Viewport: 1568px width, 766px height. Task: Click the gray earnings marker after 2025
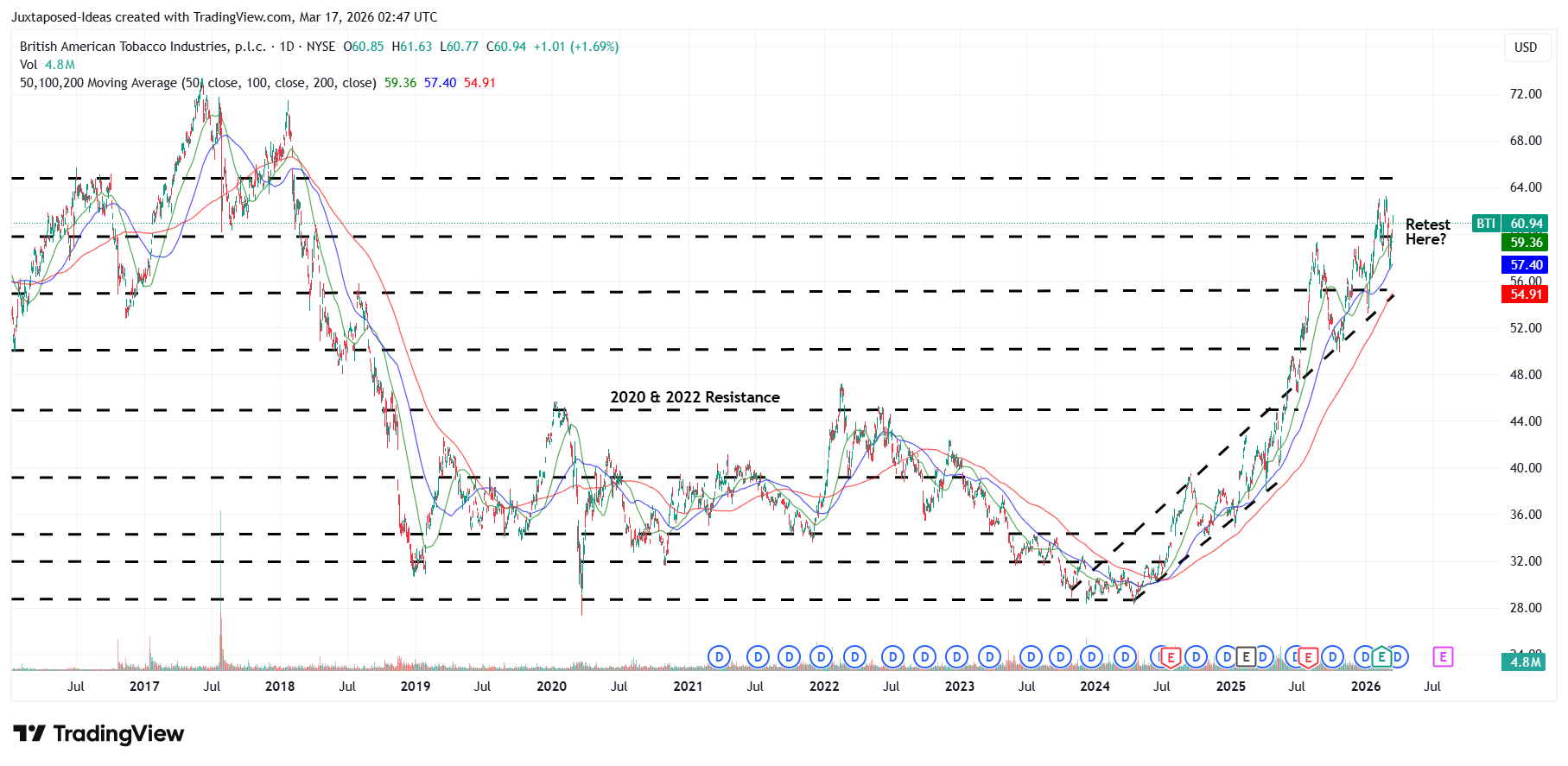[1245, 657]
